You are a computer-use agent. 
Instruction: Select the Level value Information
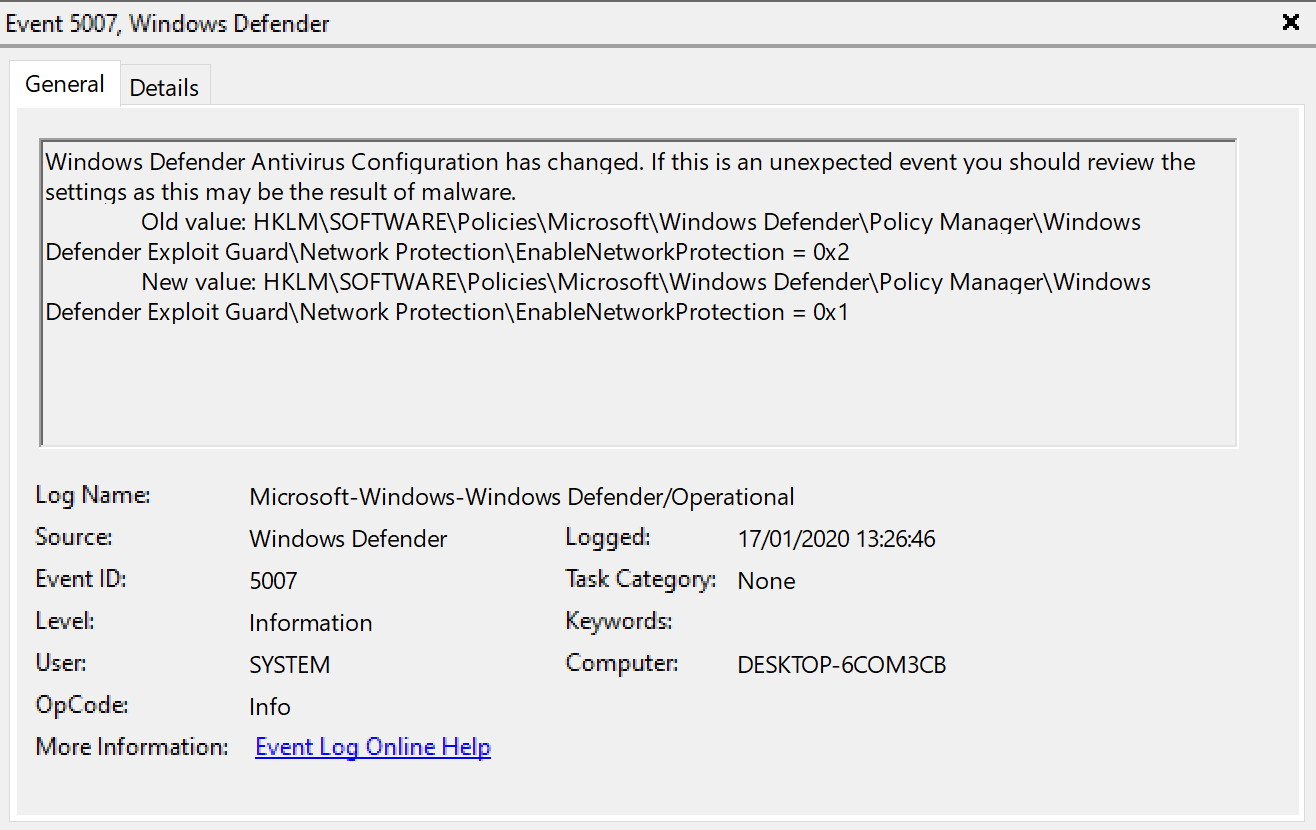click(310, 623)
